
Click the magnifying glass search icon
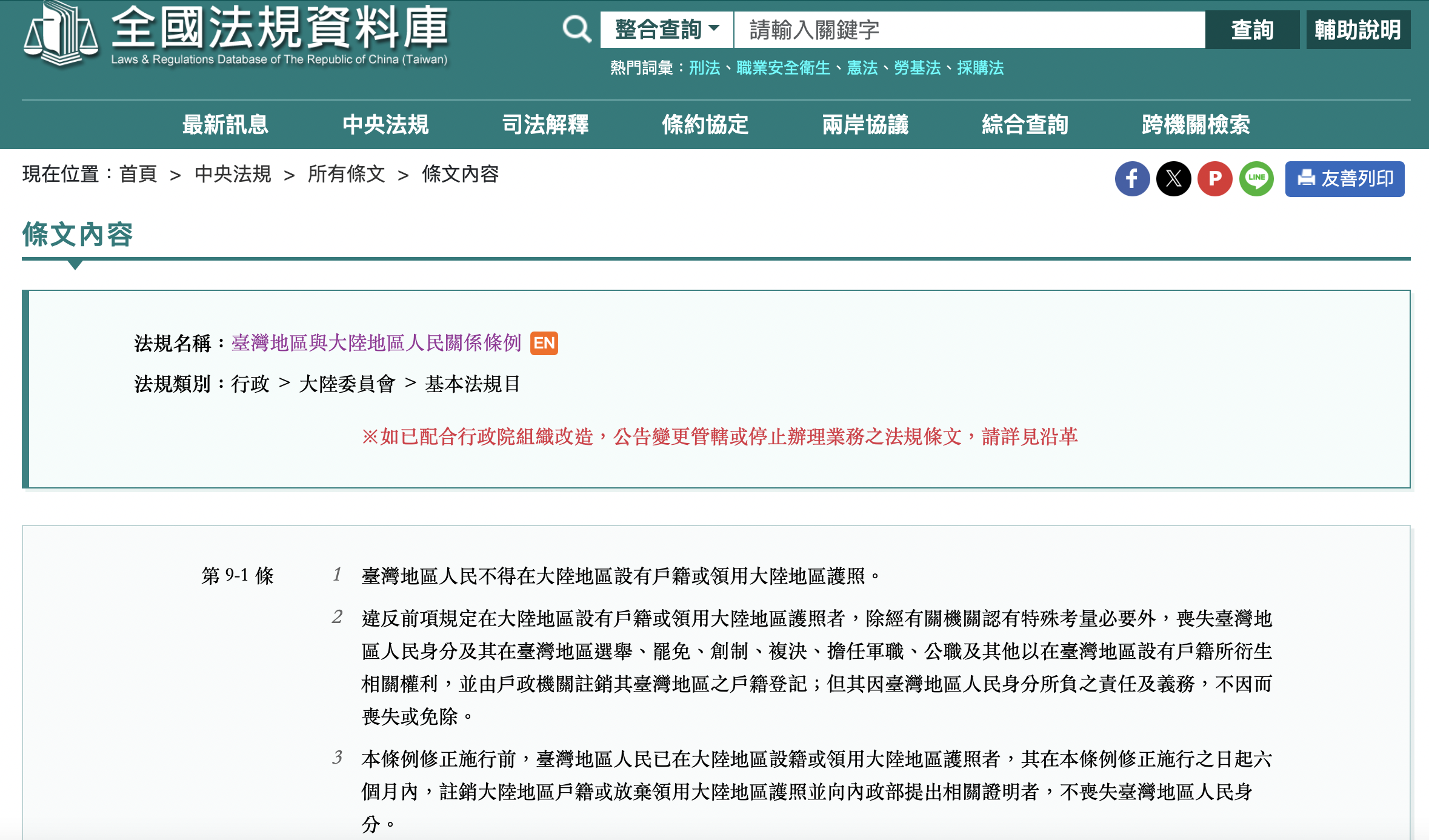(x=576, y=29)
